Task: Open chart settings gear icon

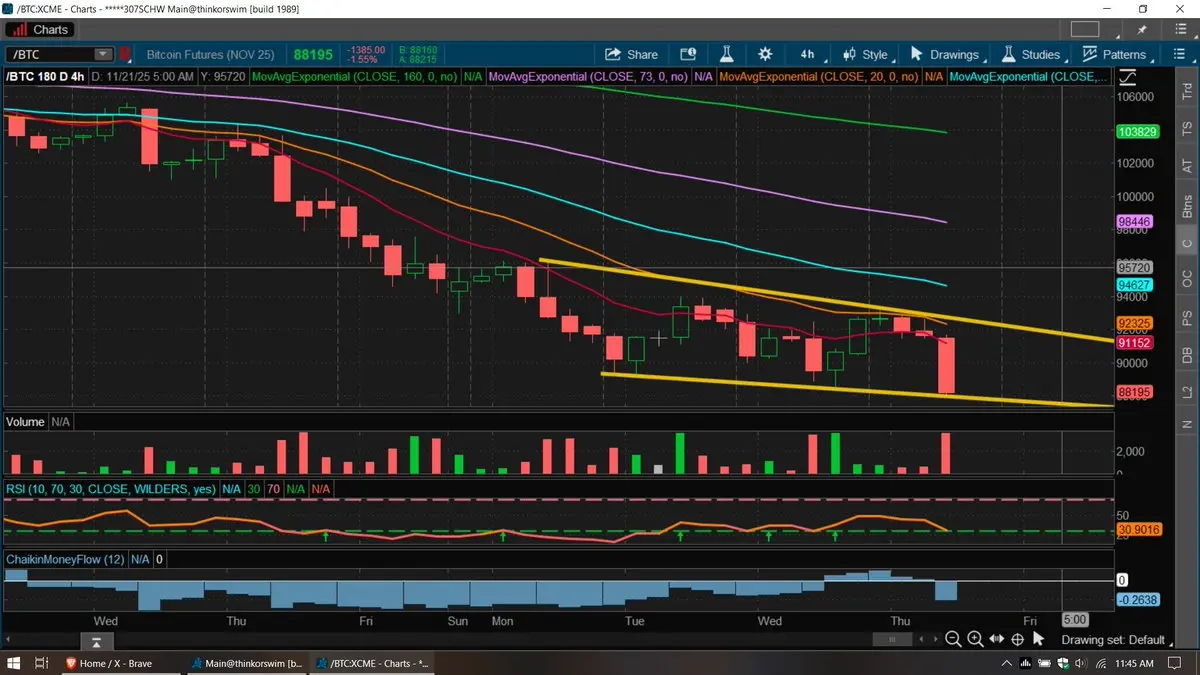Action: pyautogui.click(x=765, y=55)
